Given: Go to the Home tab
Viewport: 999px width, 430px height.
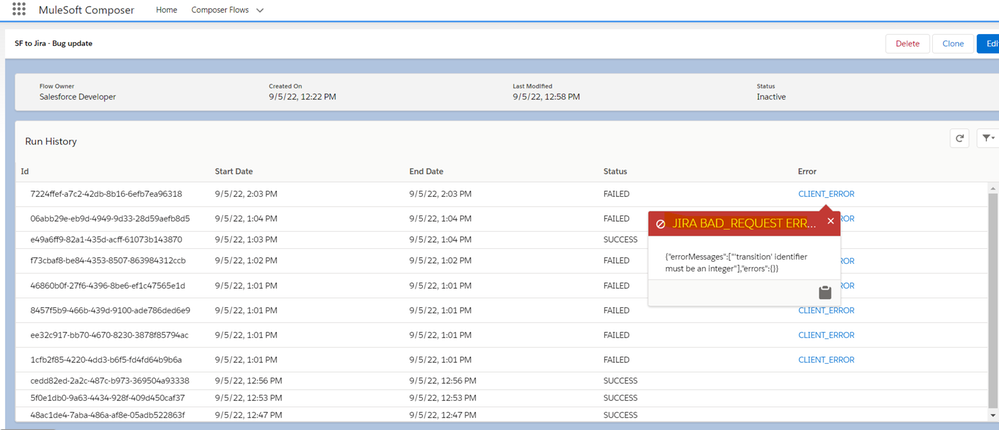Looking at the screenshot, I should click(x=167, y=10).
